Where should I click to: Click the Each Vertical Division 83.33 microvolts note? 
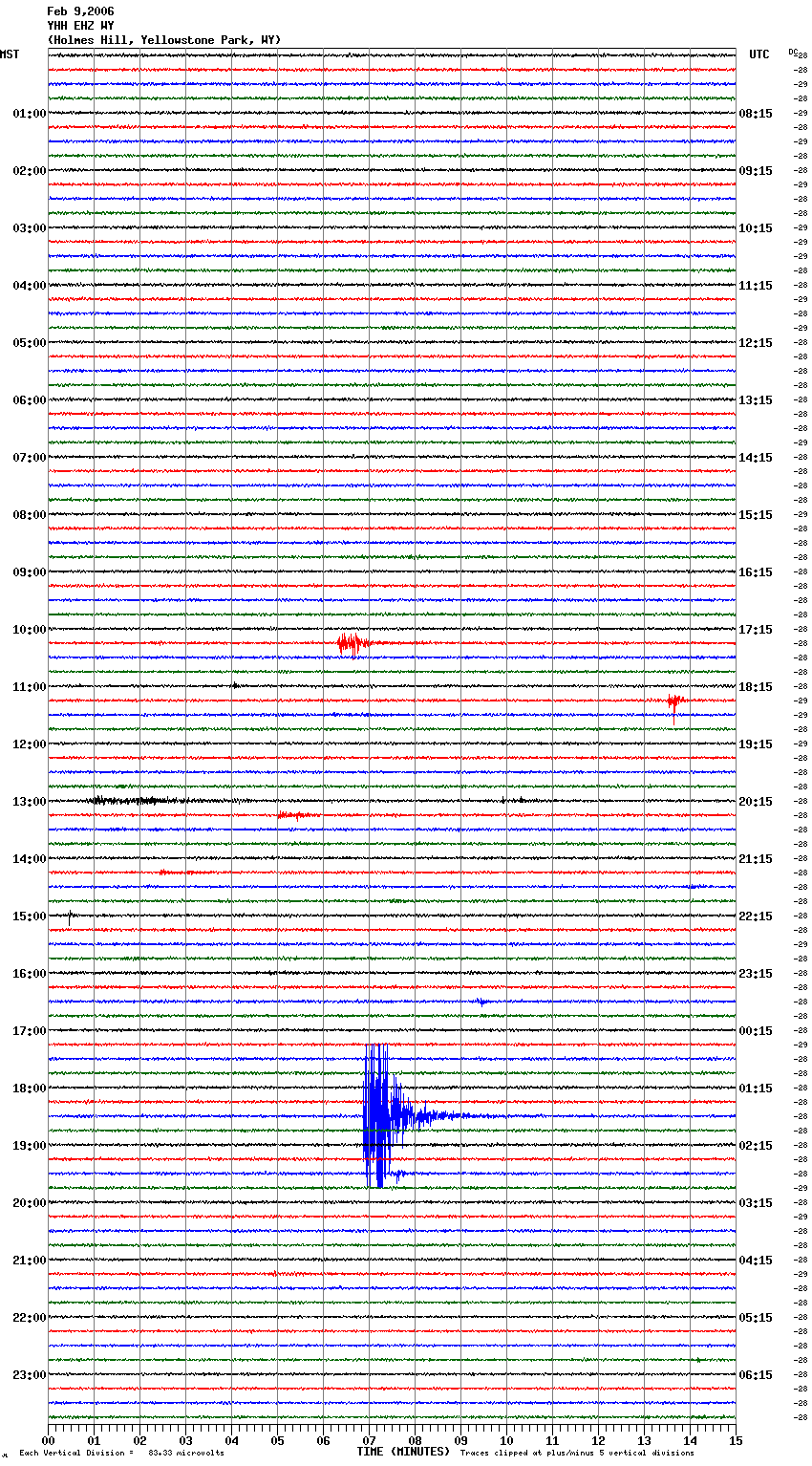[x=121, y=1454]
